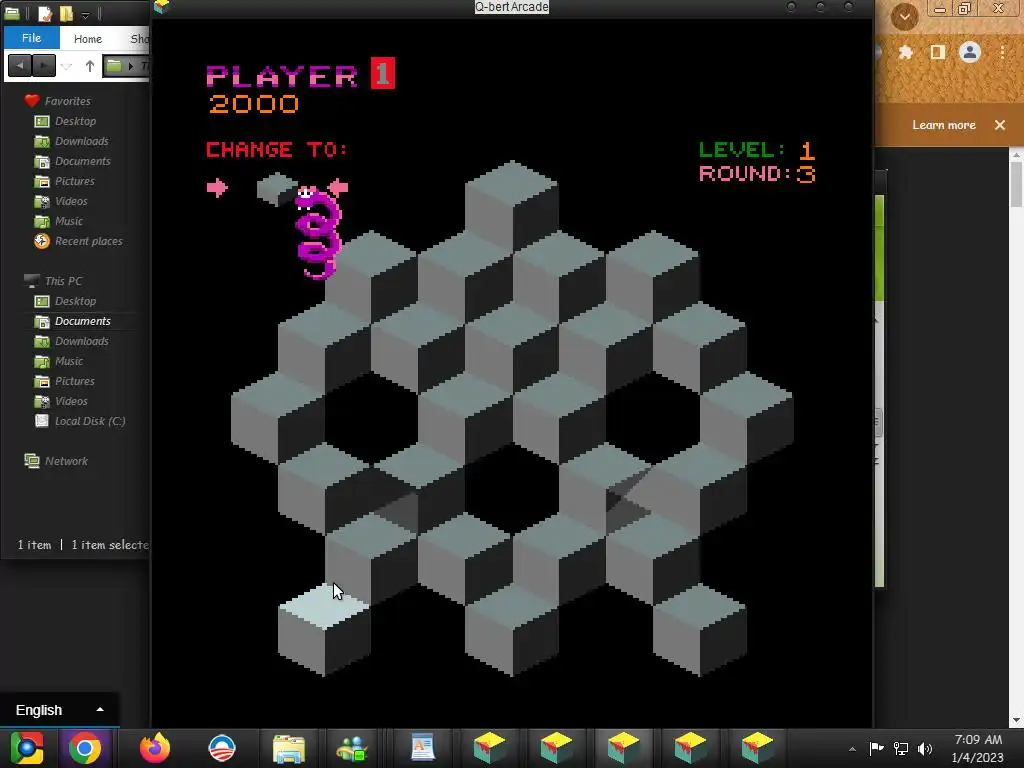This screenshot has width=1024, height=768.
Task: Open the Start button on the taskbar
Action: (x=26, y=748)
